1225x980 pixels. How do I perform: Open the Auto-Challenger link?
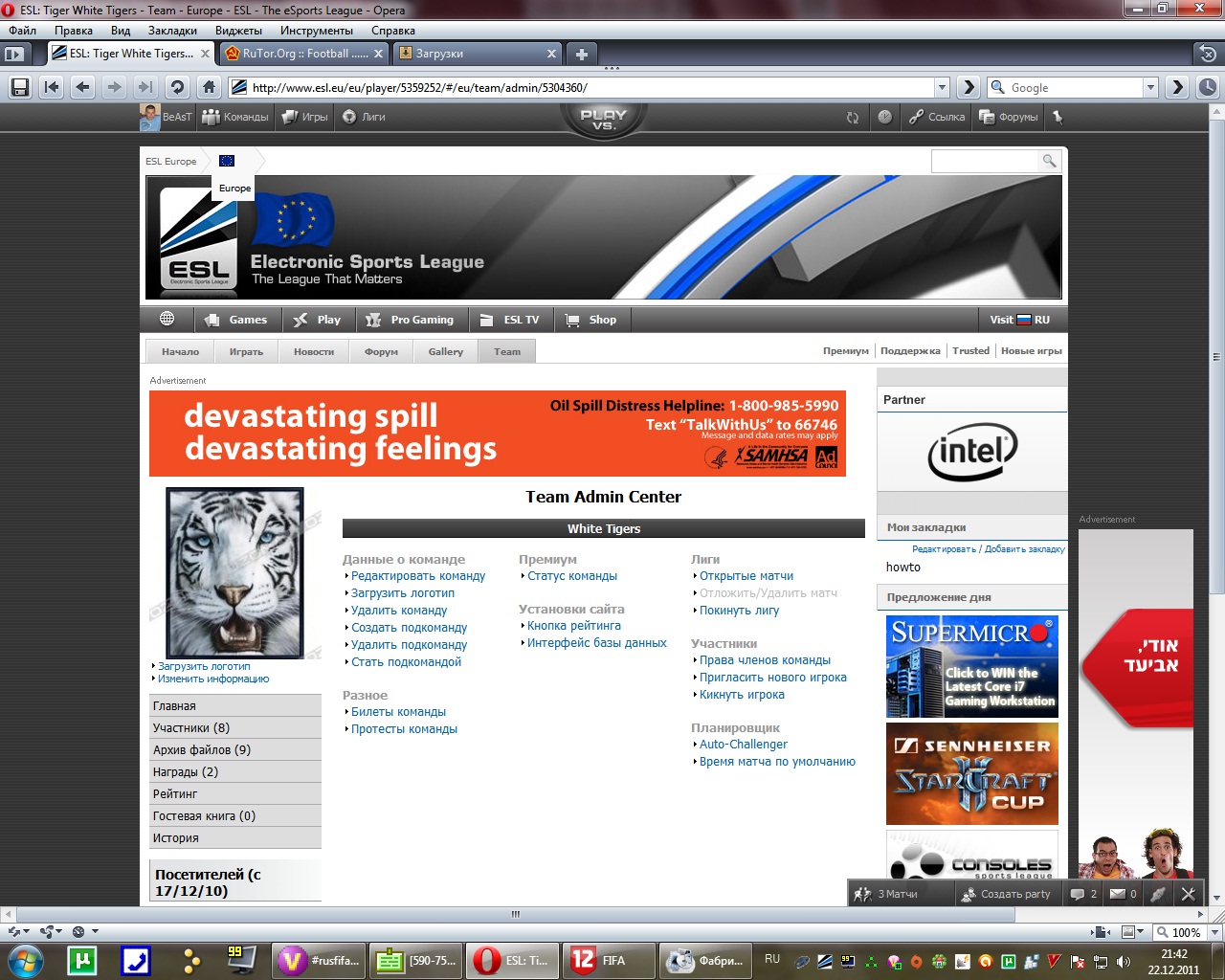pos(744,745)
